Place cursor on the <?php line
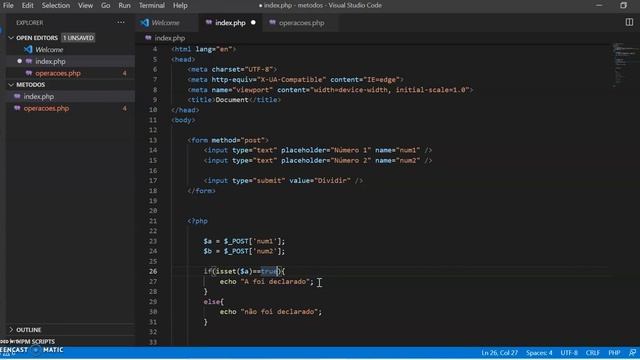 tap(198, 221)
